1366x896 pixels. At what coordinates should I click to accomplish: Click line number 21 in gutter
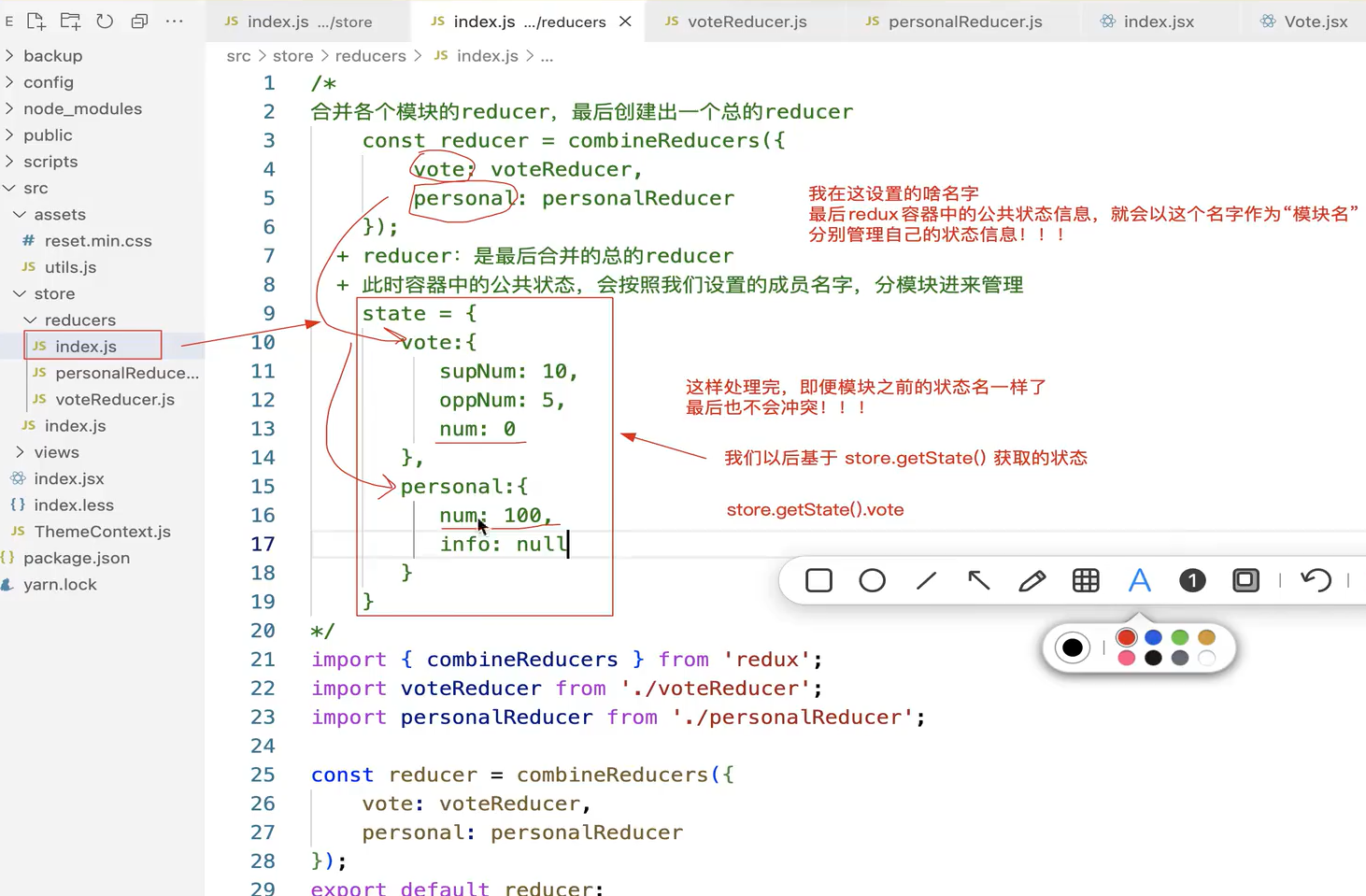263,660
